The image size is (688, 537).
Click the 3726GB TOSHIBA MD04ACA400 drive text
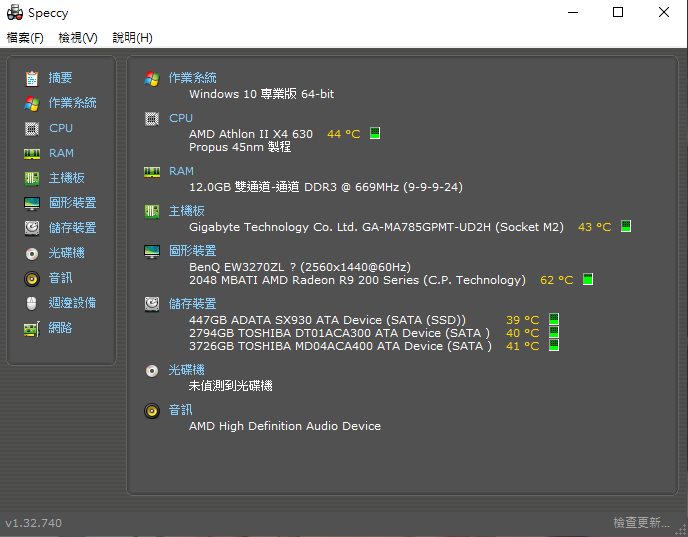(x=340, y=346)
